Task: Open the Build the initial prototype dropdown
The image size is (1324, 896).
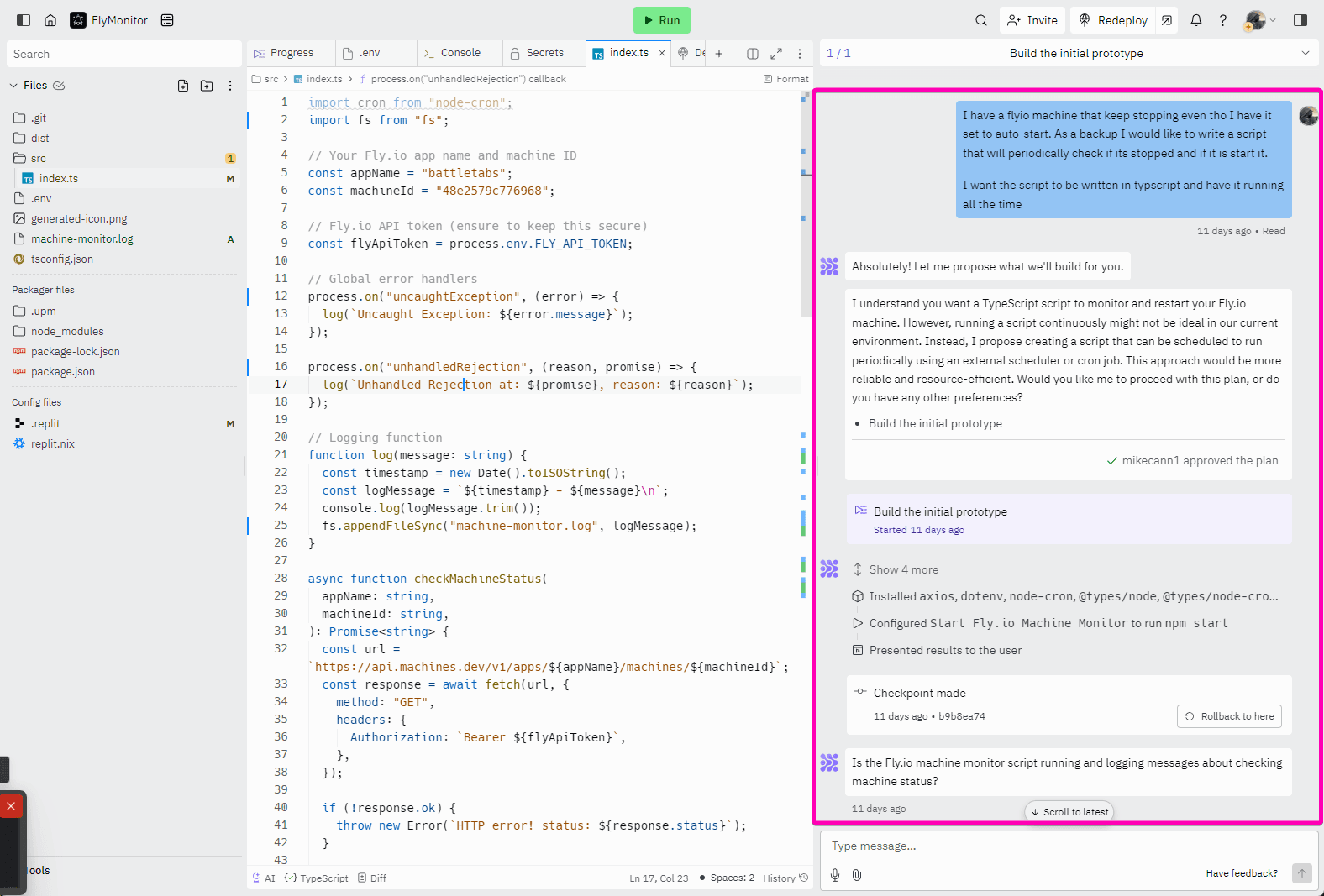Action: (x=1305, y=53)
